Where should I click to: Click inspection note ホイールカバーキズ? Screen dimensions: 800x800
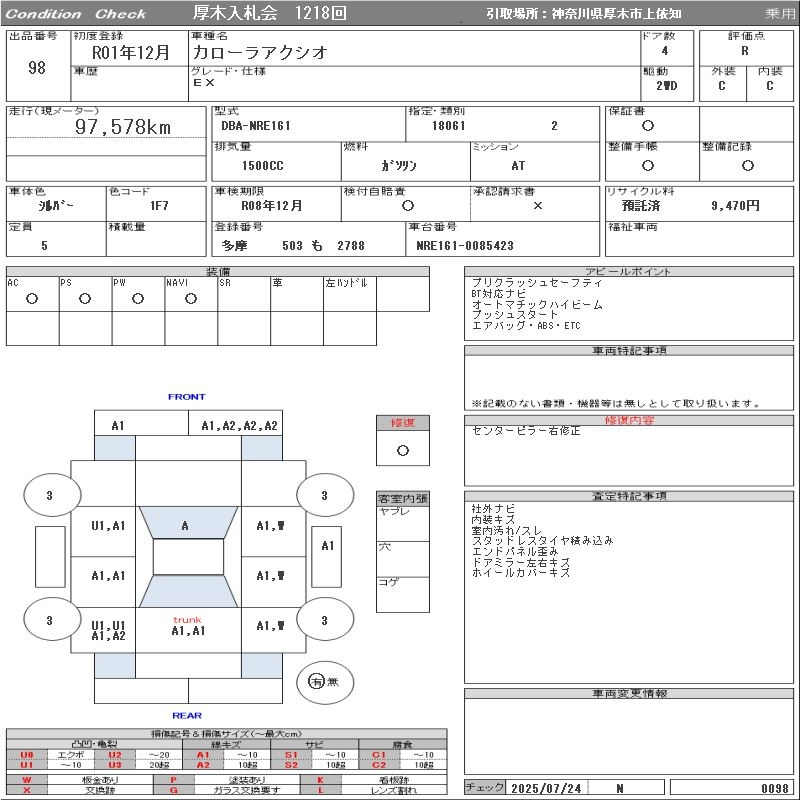[x=520, y=573]
